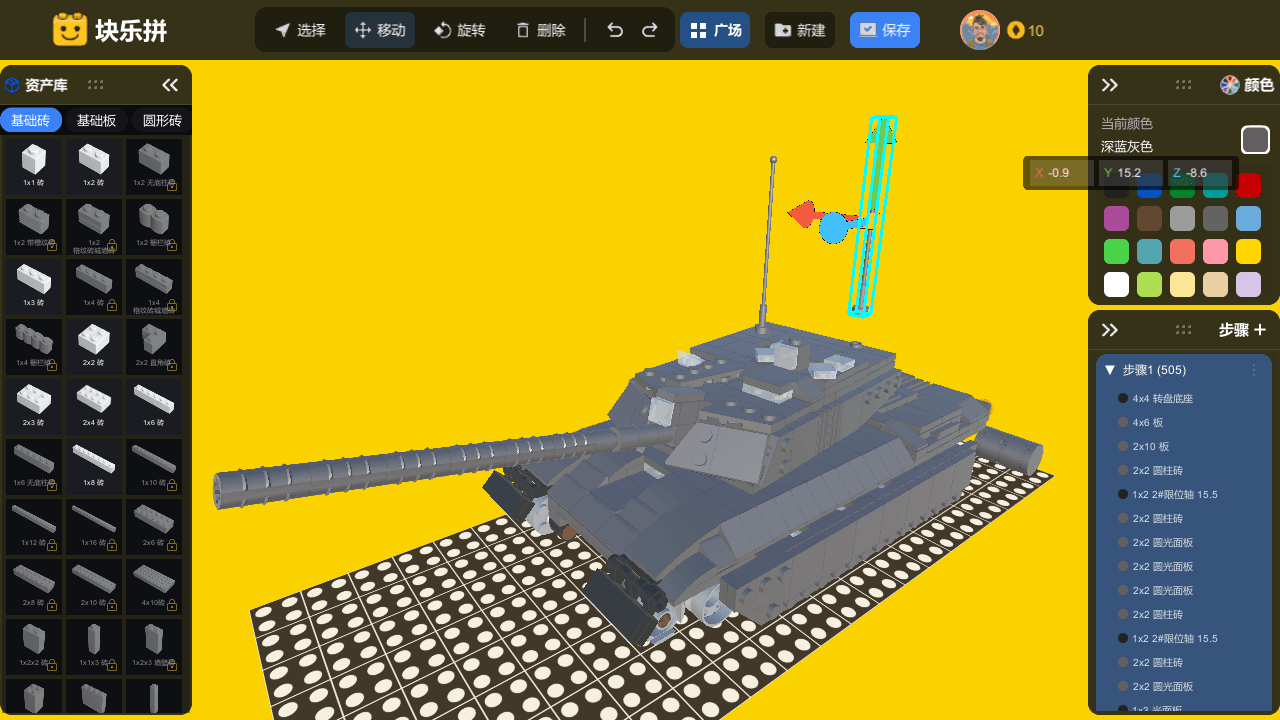Open the user avatar profile

click(980, 30)
